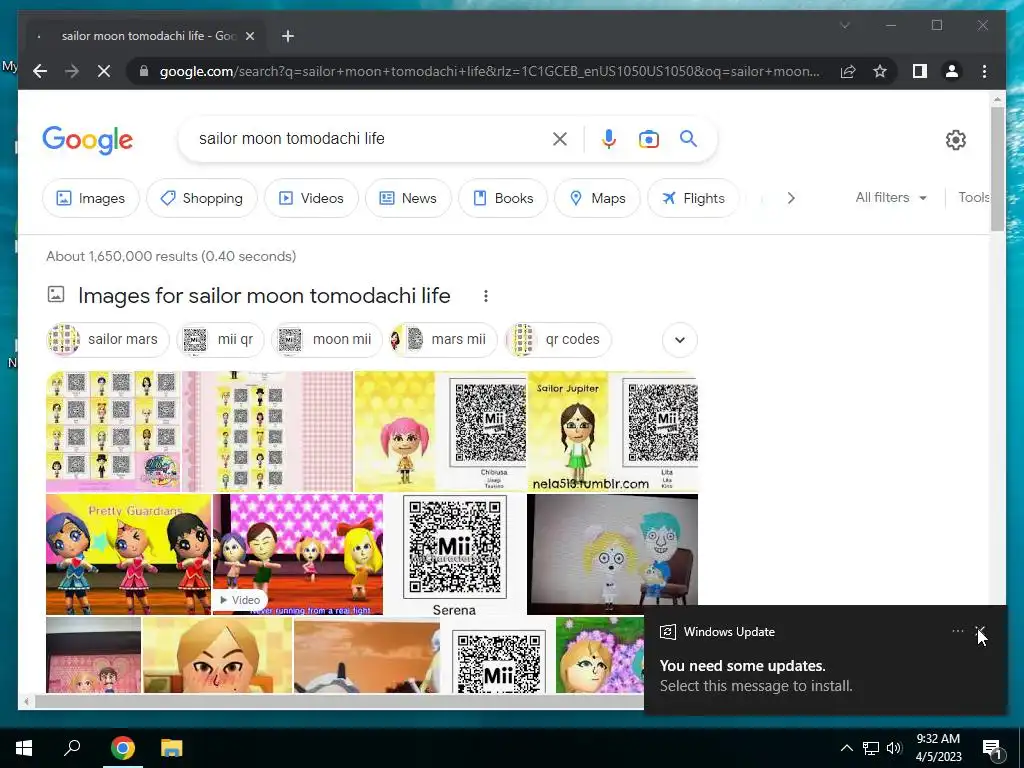Screen dimensions: 1024x768
Task: Go back to the previous page
Action: point(40,71)
